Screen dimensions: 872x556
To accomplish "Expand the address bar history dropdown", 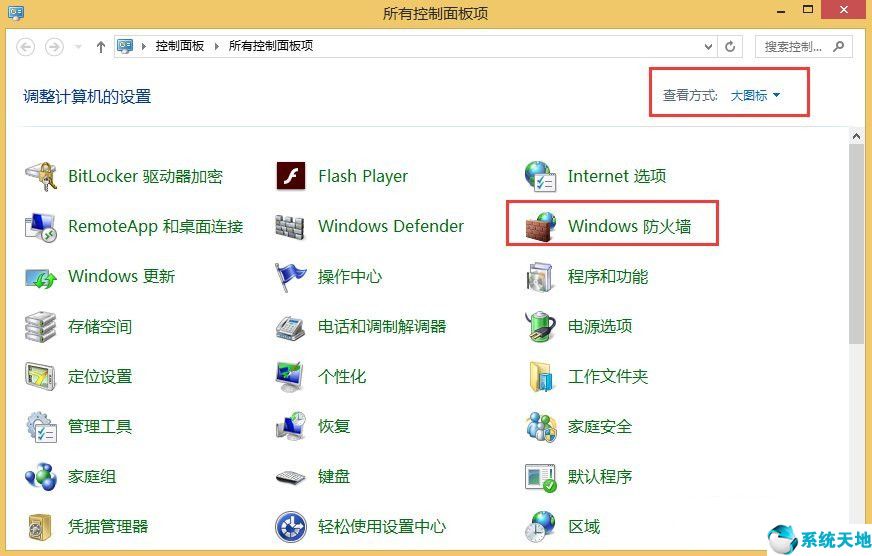I will pyautogui.click(x=708, y=47).
